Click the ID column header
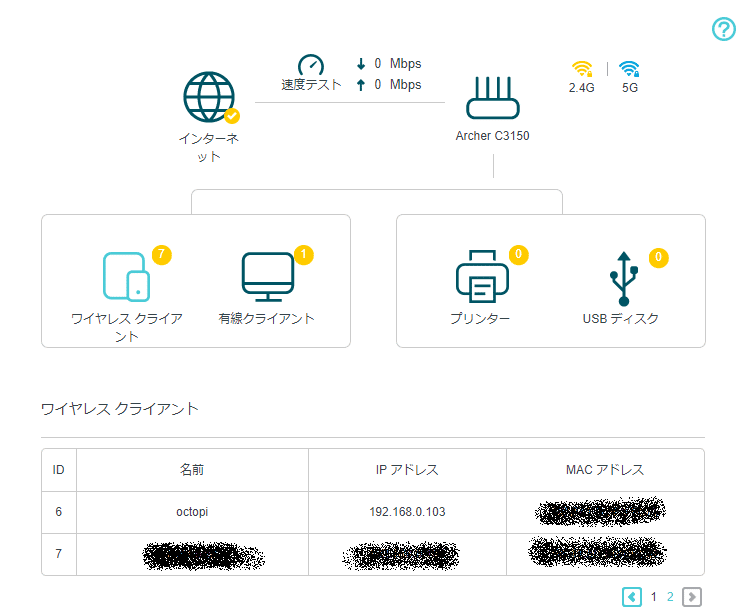744x608 pixels. [x=58, y=470]
